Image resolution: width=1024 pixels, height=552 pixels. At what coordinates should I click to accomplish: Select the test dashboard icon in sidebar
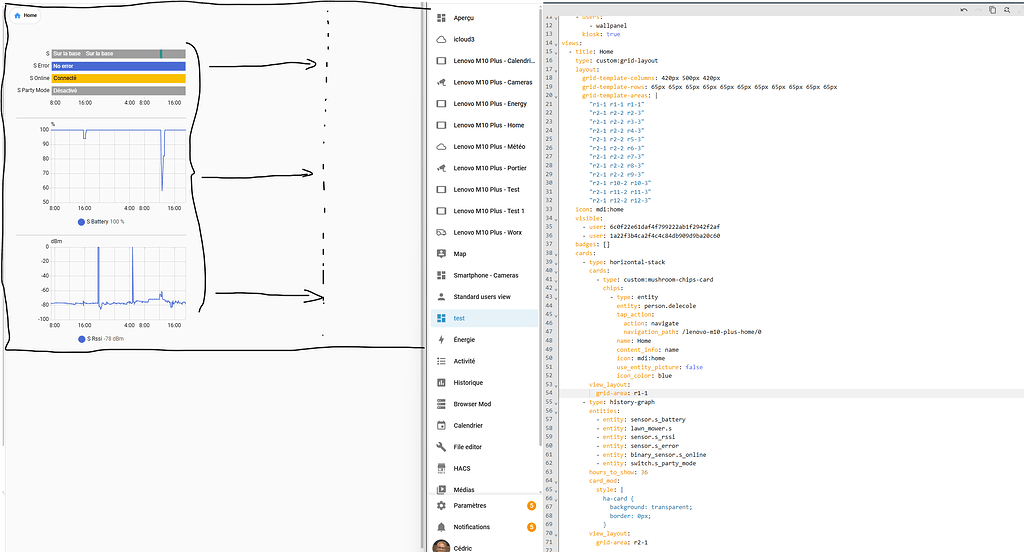441,318
